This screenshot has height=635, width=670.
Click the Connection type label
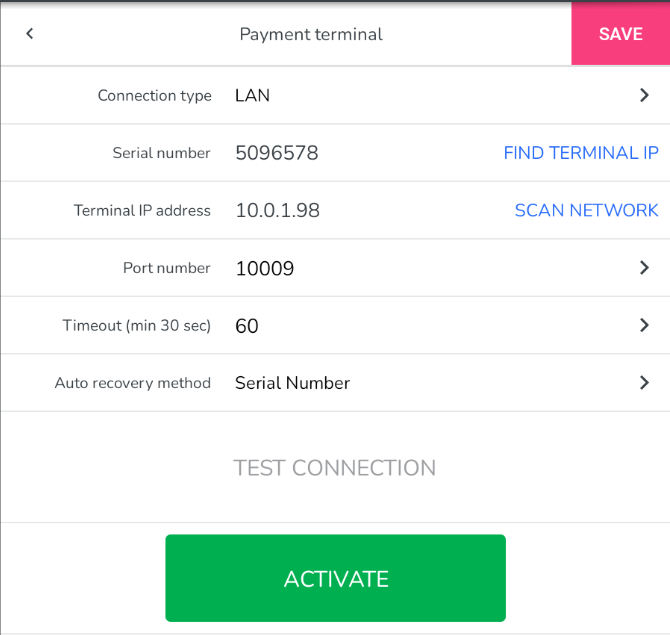point(154,96)
